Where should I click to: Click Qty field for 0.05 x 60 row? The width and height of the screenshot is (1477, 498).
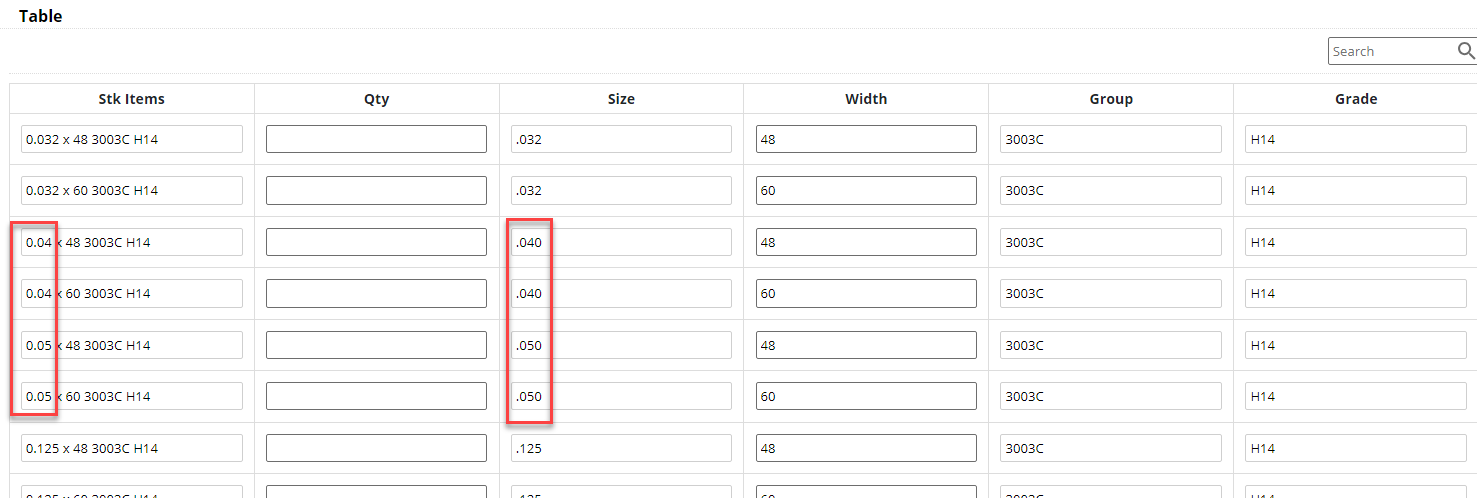point(376,396)
